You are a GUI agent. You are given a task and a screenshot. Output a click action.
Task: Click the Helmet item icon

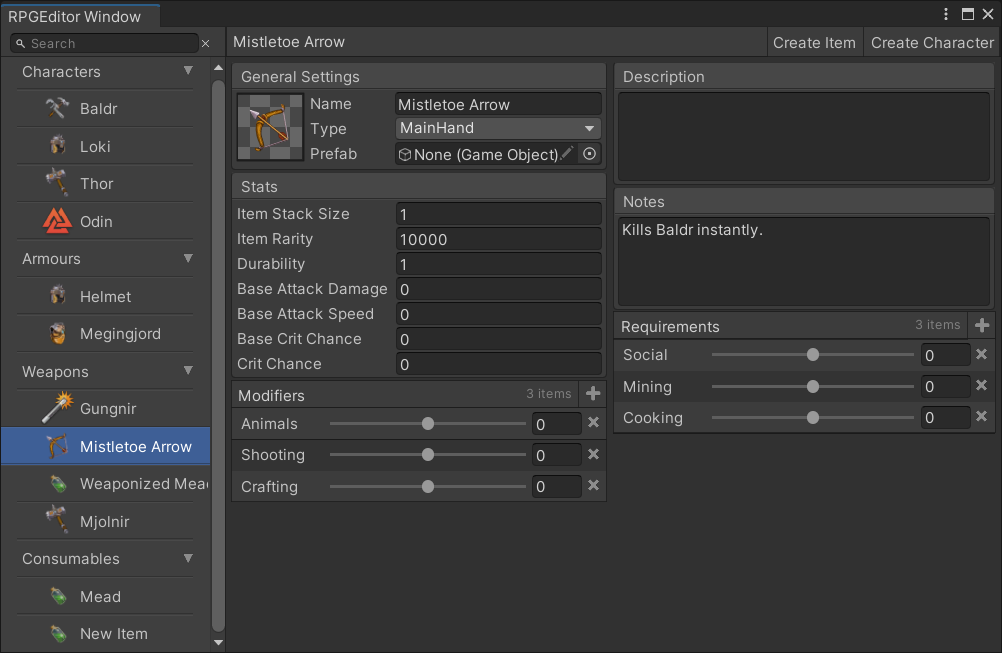(x=58, y=296)
